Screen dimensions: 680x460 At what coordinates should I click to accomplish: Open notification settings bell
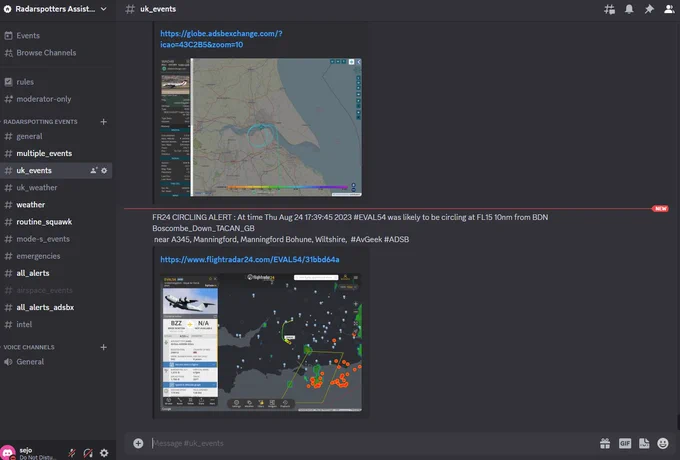pyautogui.click(x=629, y=9)
